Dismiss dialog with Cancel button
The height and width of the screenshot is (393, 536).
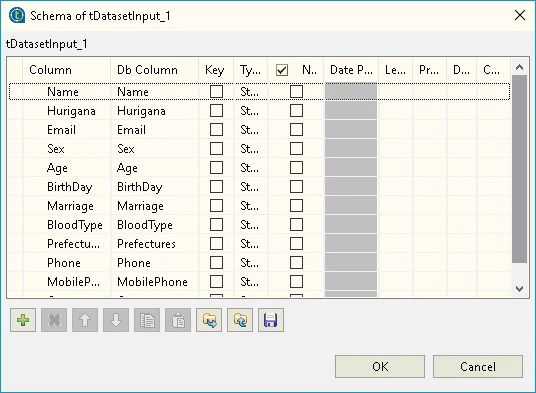[x=478, y=367]
